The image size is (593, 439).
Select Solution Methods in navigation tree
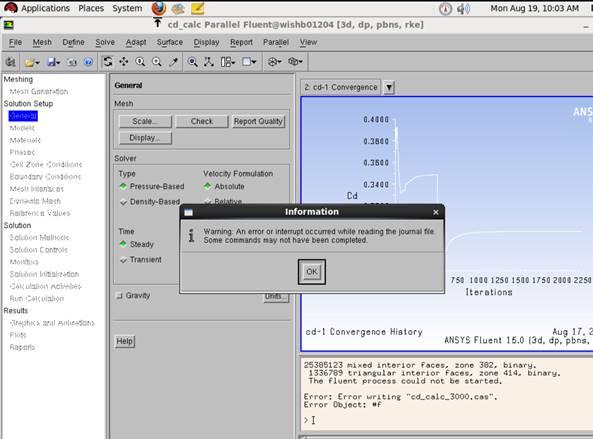(39, 238)
